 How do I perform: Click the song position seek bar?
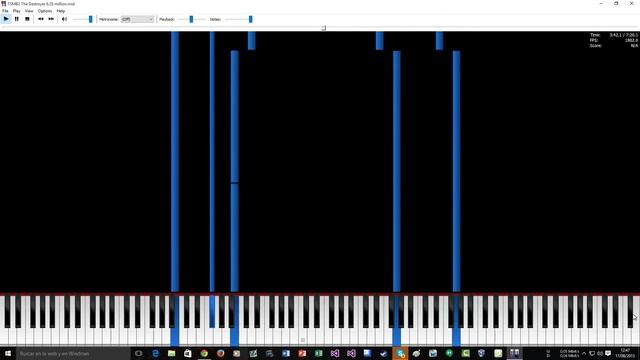pos(320,28)
